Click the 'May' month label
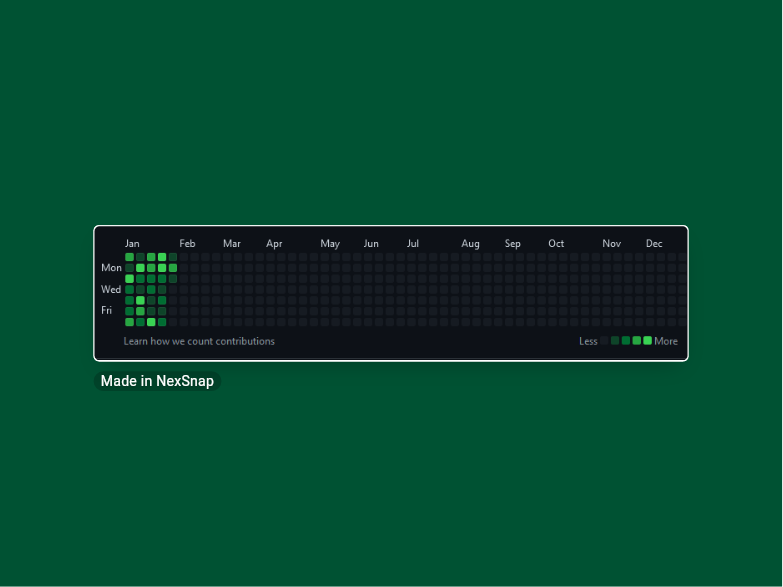This screenshot has width=783, height=587. pyautogui.click(x=330, y=243)
